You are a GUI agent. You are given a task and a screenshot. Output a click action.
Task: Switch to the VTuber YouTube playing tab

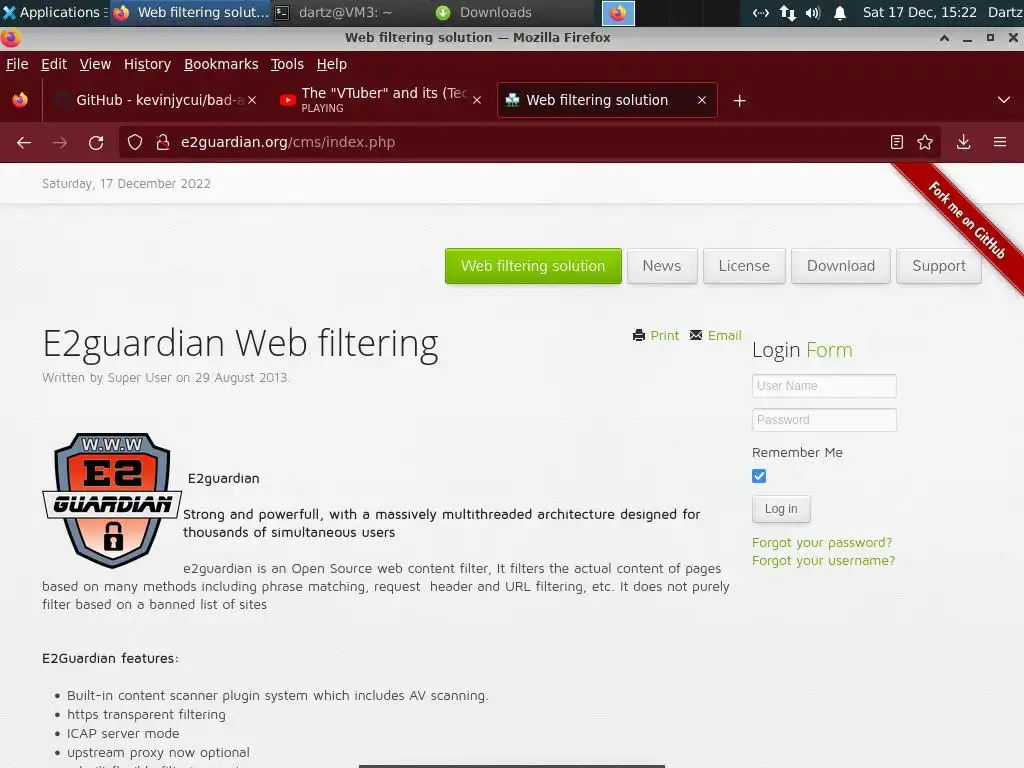click(381, 100)
